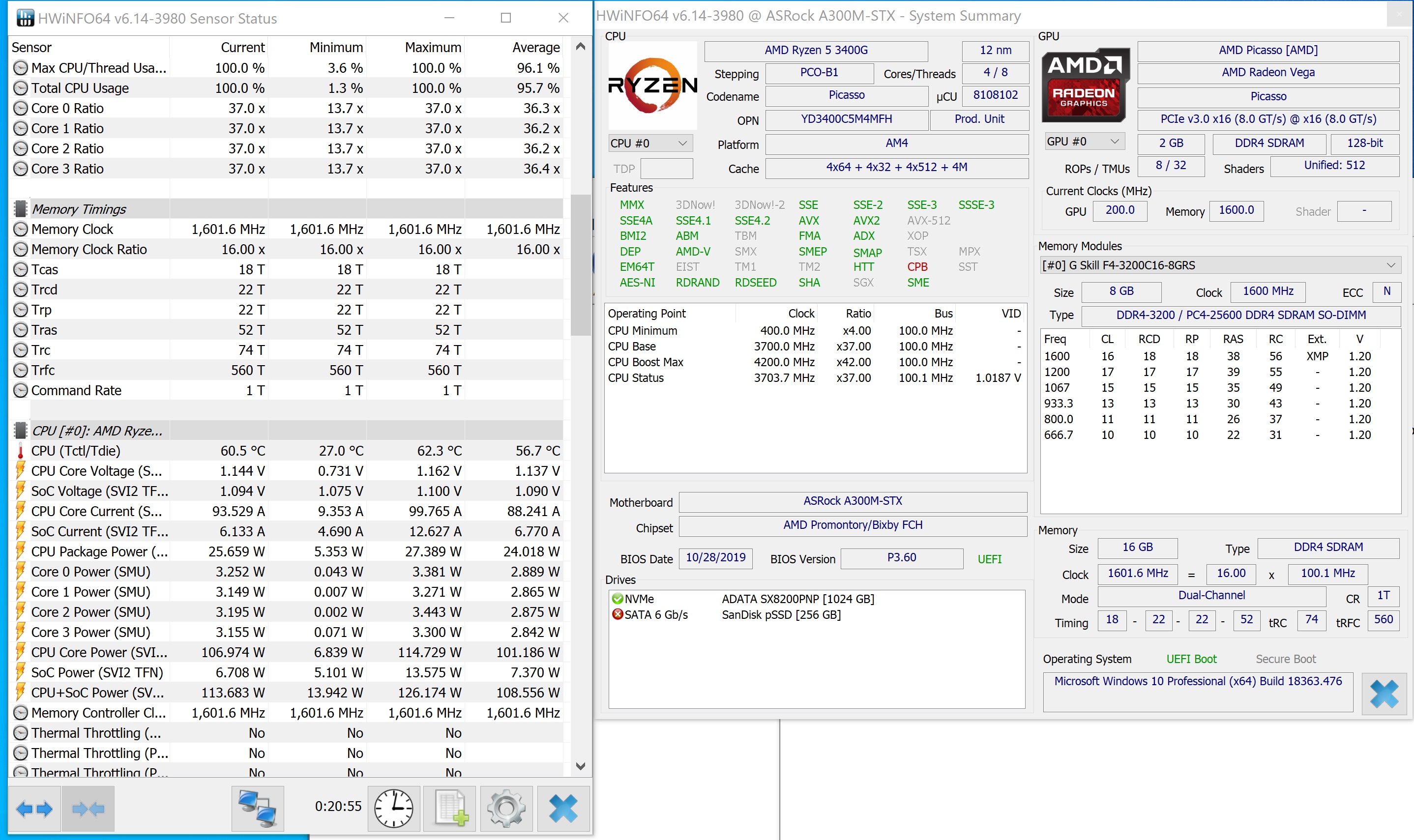
Task: Open the network remote monitoring icon
Action: click(258, 809)
